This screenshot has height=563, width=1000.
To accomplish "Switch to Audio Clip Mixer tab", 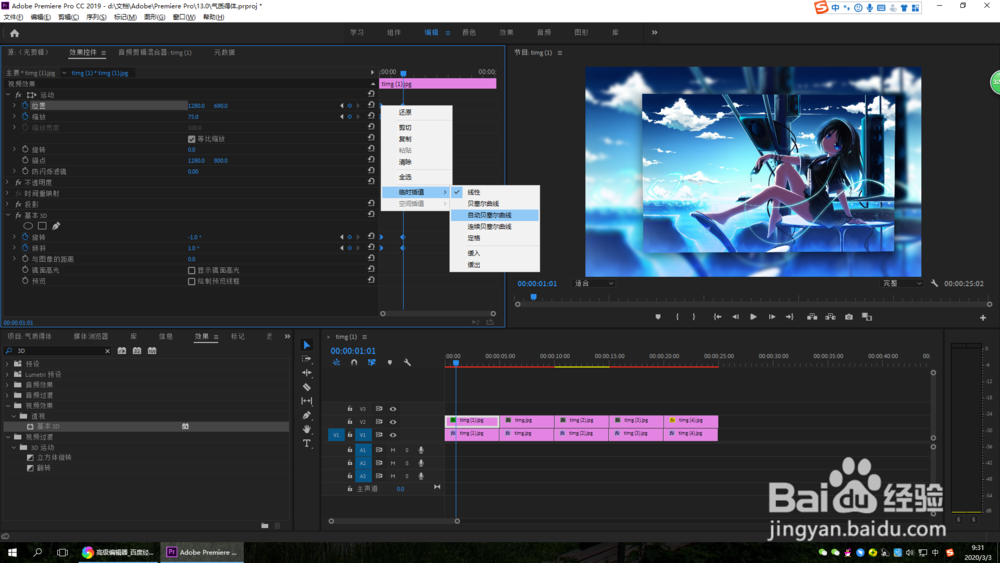I will [155, 52].
